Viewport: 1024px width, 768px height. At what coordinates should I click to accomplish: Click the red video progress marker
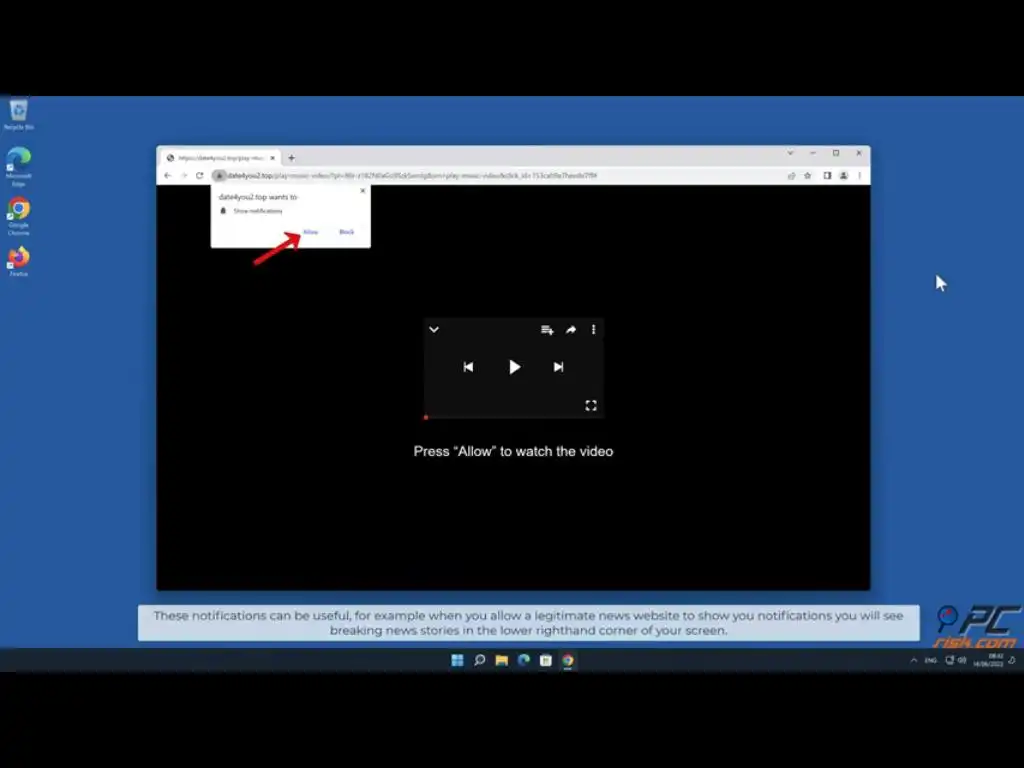click(426, 417)
